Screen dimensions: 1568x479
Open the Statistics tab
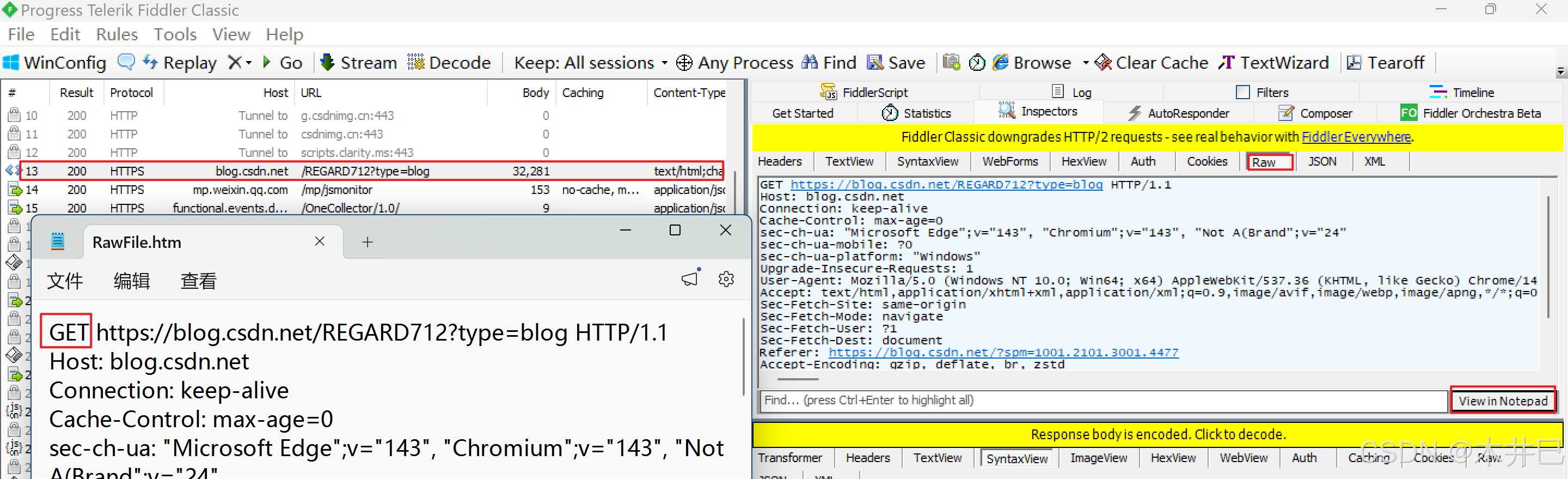pos(916,113)
